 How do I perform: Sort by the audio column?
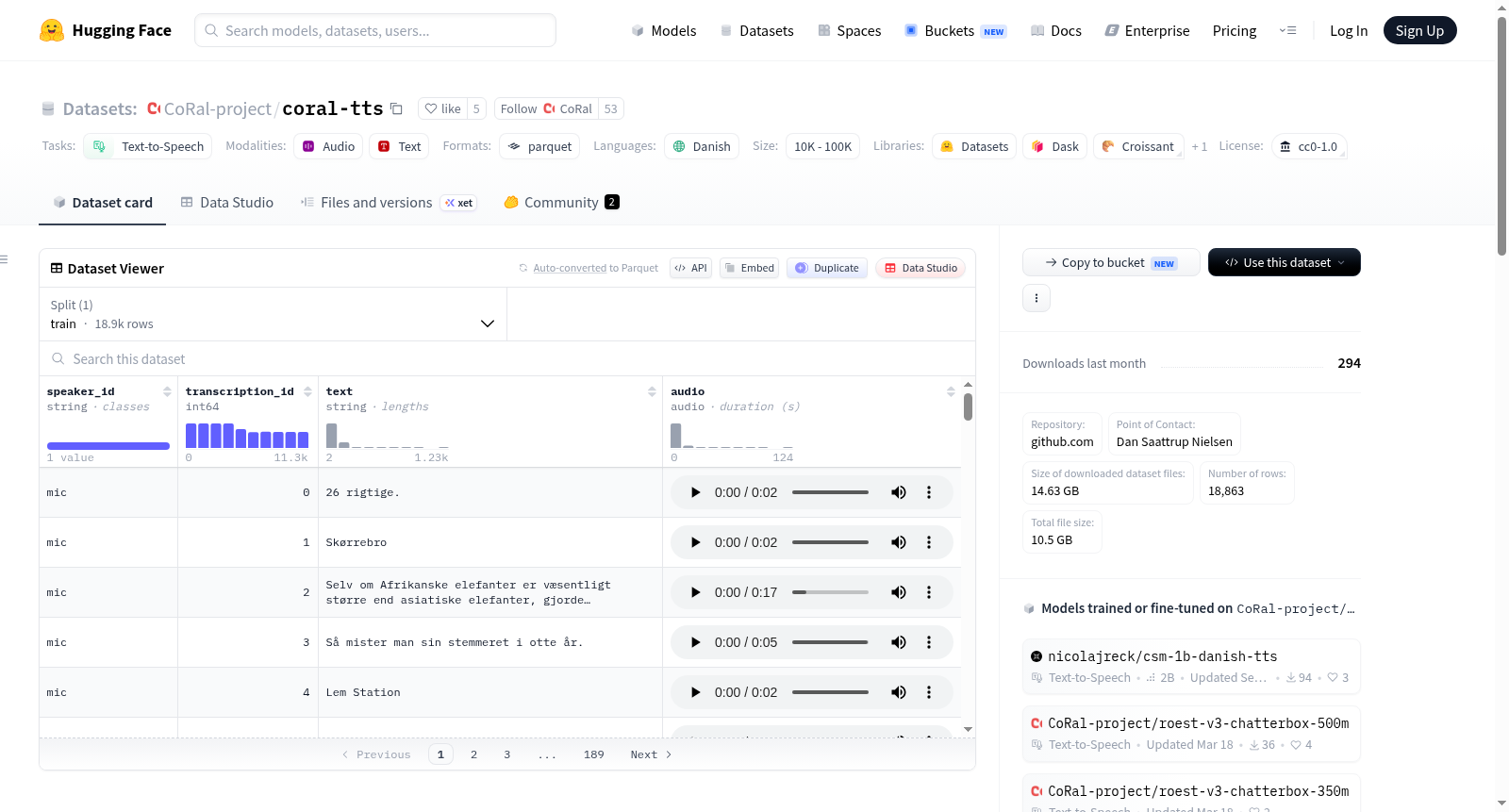click(x=951, y=391)
